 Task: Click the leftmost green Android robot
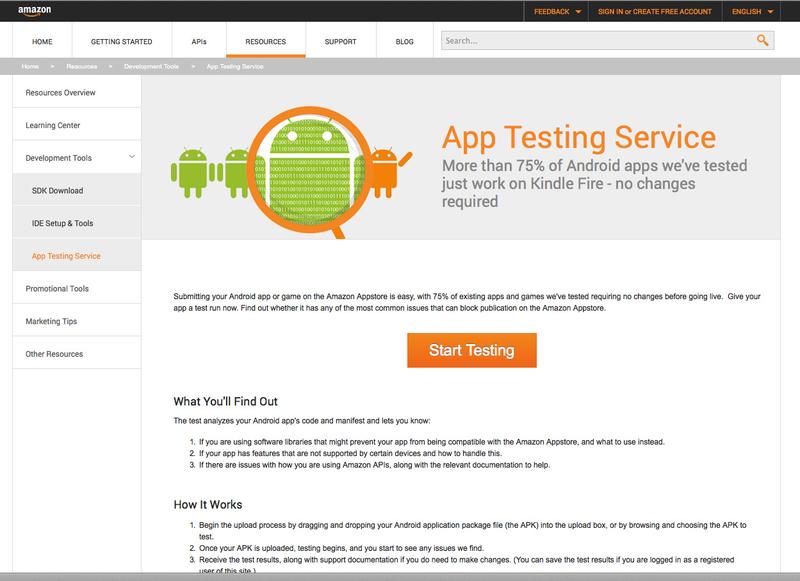pyautogui.click(x=193, y=173)
